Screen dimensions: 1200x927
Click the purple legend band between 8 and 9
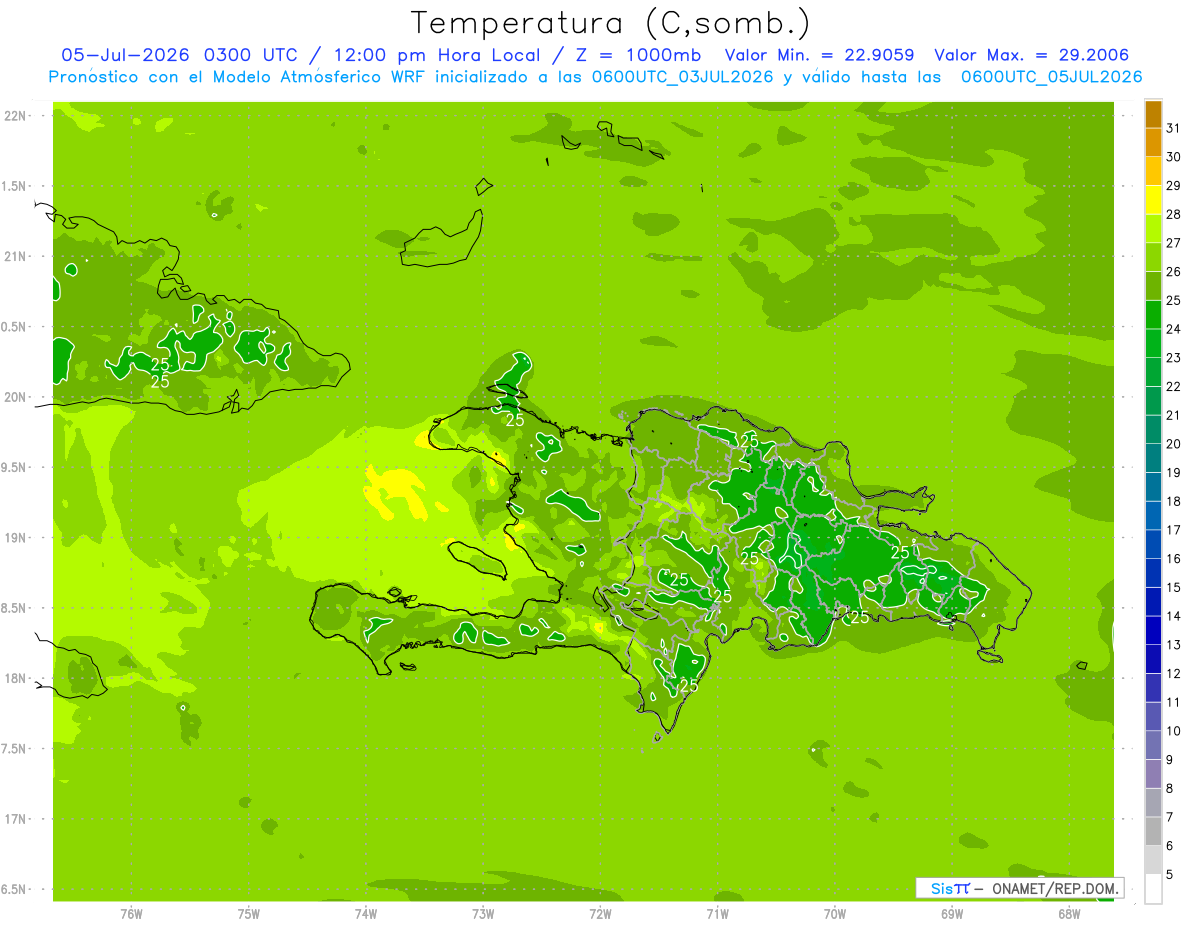pos(1153,774)
